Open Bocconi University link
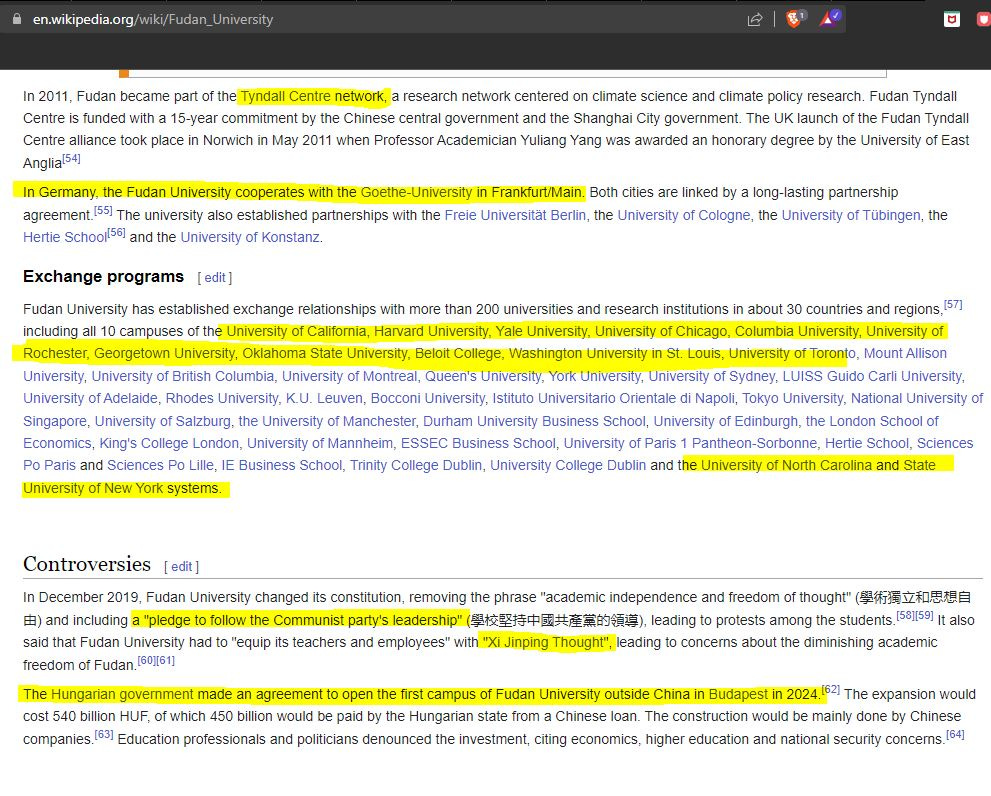 pos(427,398)
